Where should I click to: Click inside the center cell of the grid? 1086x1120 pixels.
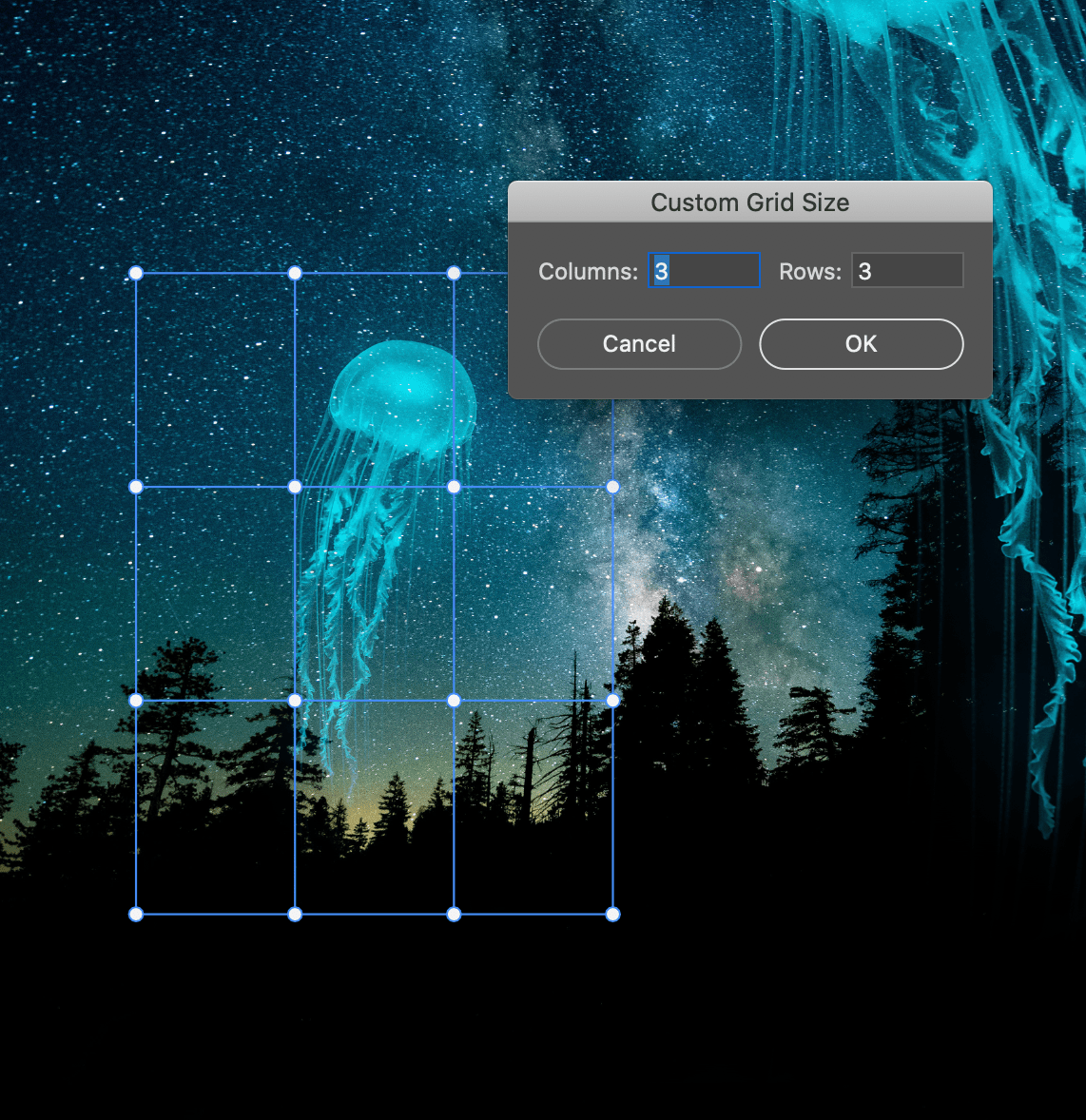coord(374,593)
